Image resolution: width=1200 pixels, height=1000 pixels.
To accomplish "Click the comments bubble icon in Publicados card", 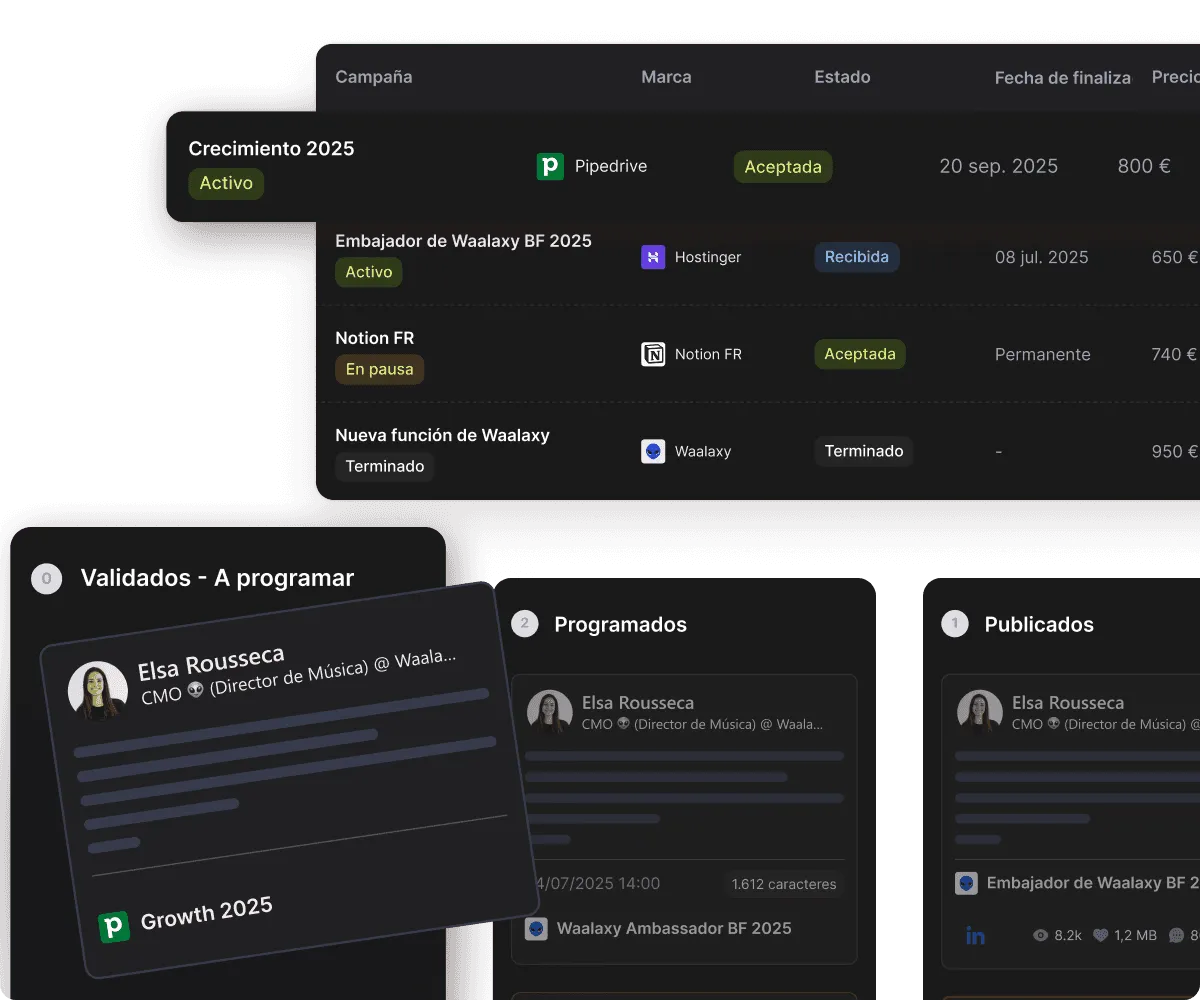I will (1176, 936).
